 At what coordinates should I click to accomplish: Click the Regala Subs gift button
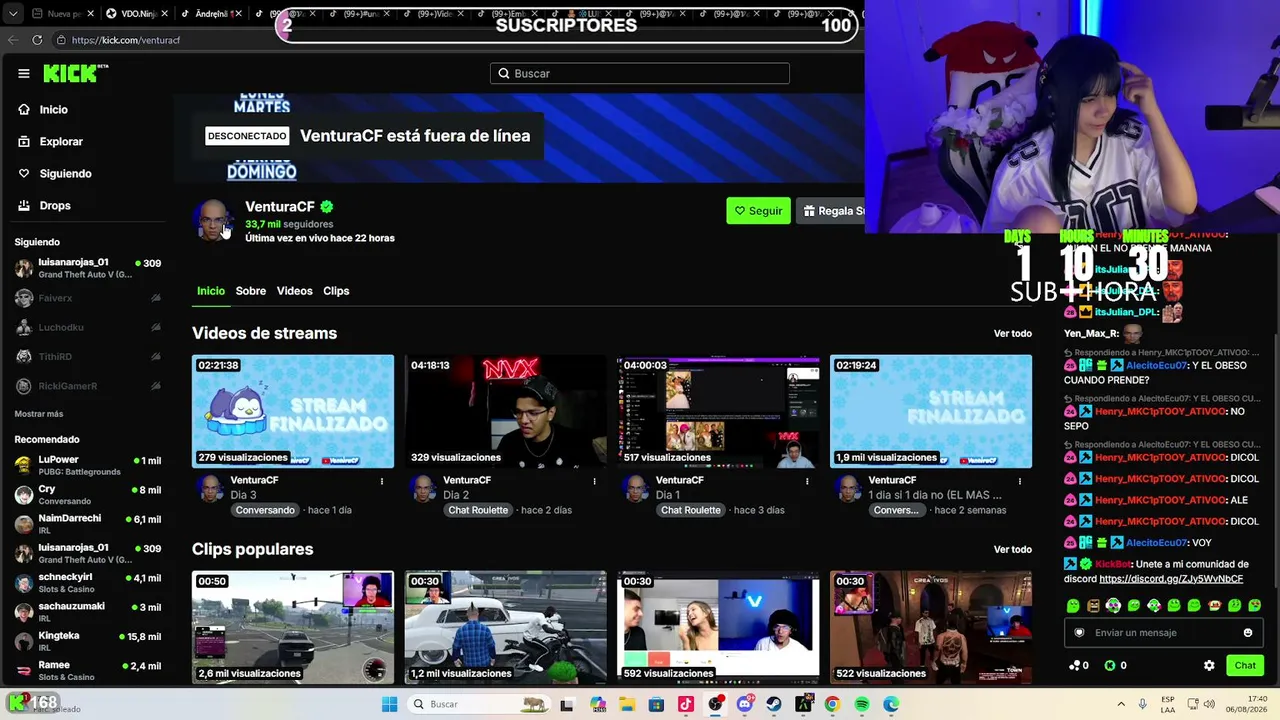(832, 211)
